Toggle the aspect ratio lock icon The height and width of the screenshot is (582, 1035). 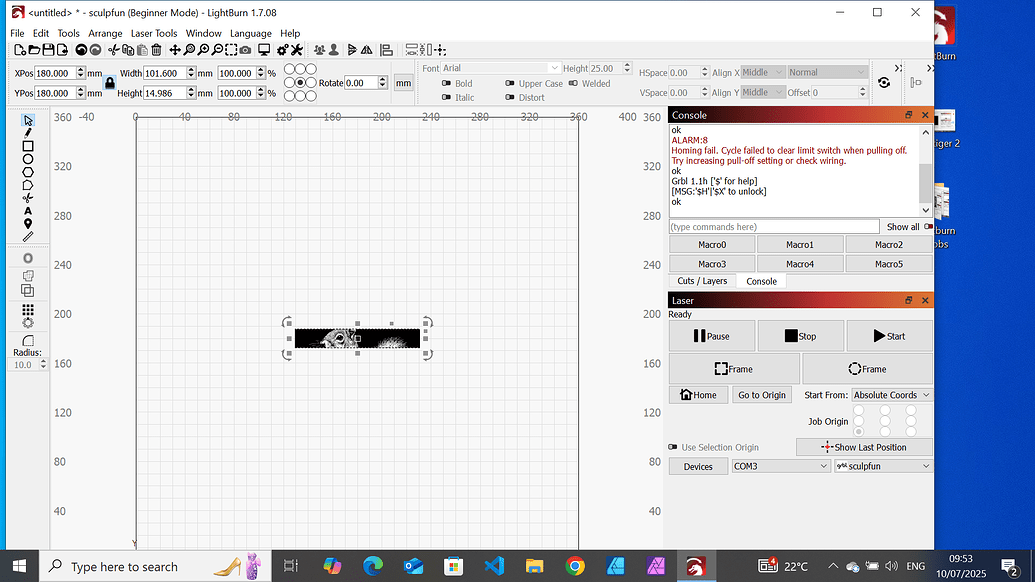110,83
